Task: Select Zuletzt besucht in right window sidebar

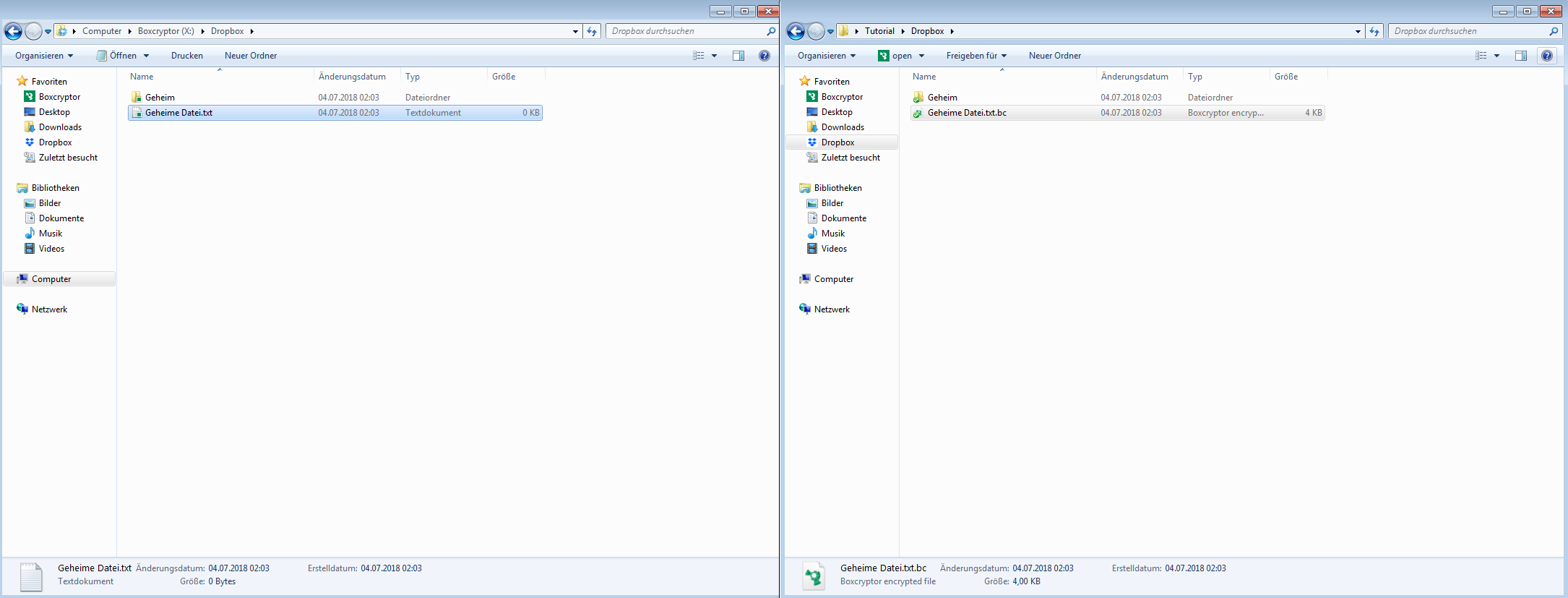Action: click(850, 158)
